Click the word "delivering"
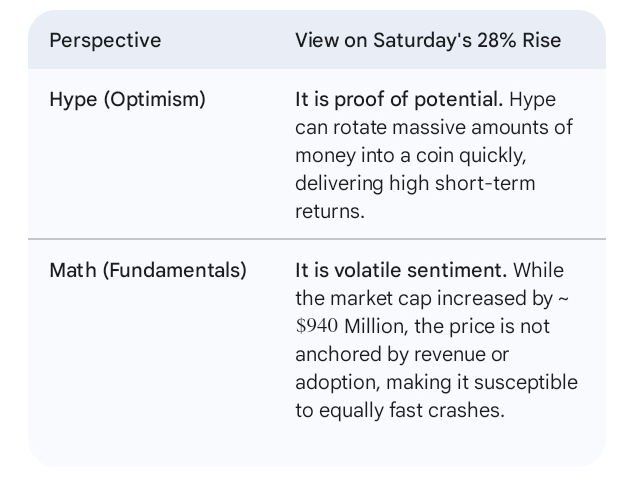The height and width of the screenshot is (498, 626). tap(337, 184)
